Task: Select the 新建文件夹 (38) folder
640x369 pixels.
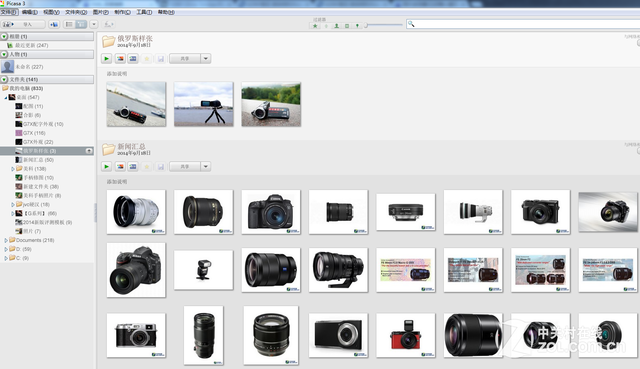Action: click(37, 187)
